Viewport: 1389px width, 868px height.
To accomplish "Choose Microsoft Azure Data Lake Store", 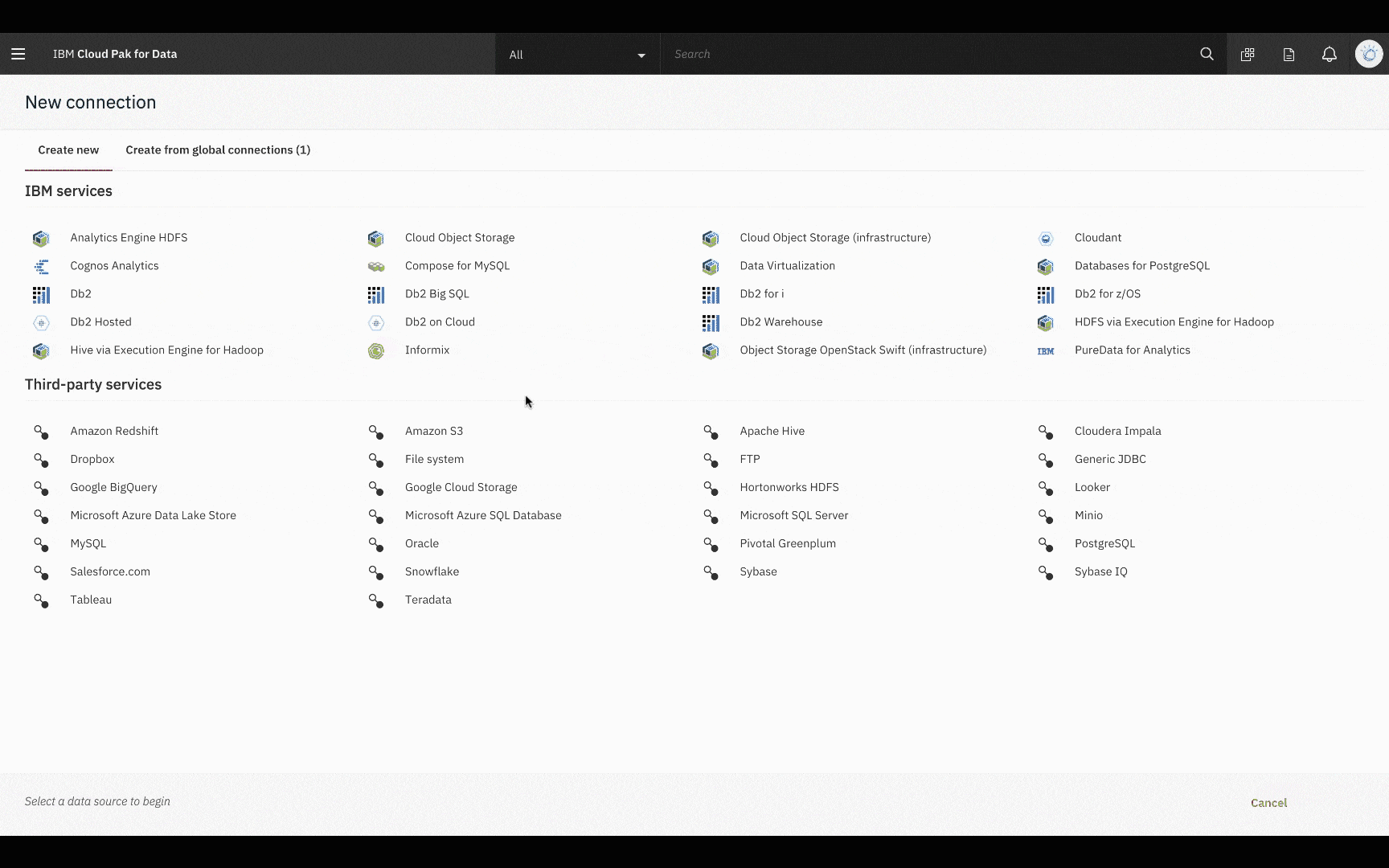I will point(153,515).
